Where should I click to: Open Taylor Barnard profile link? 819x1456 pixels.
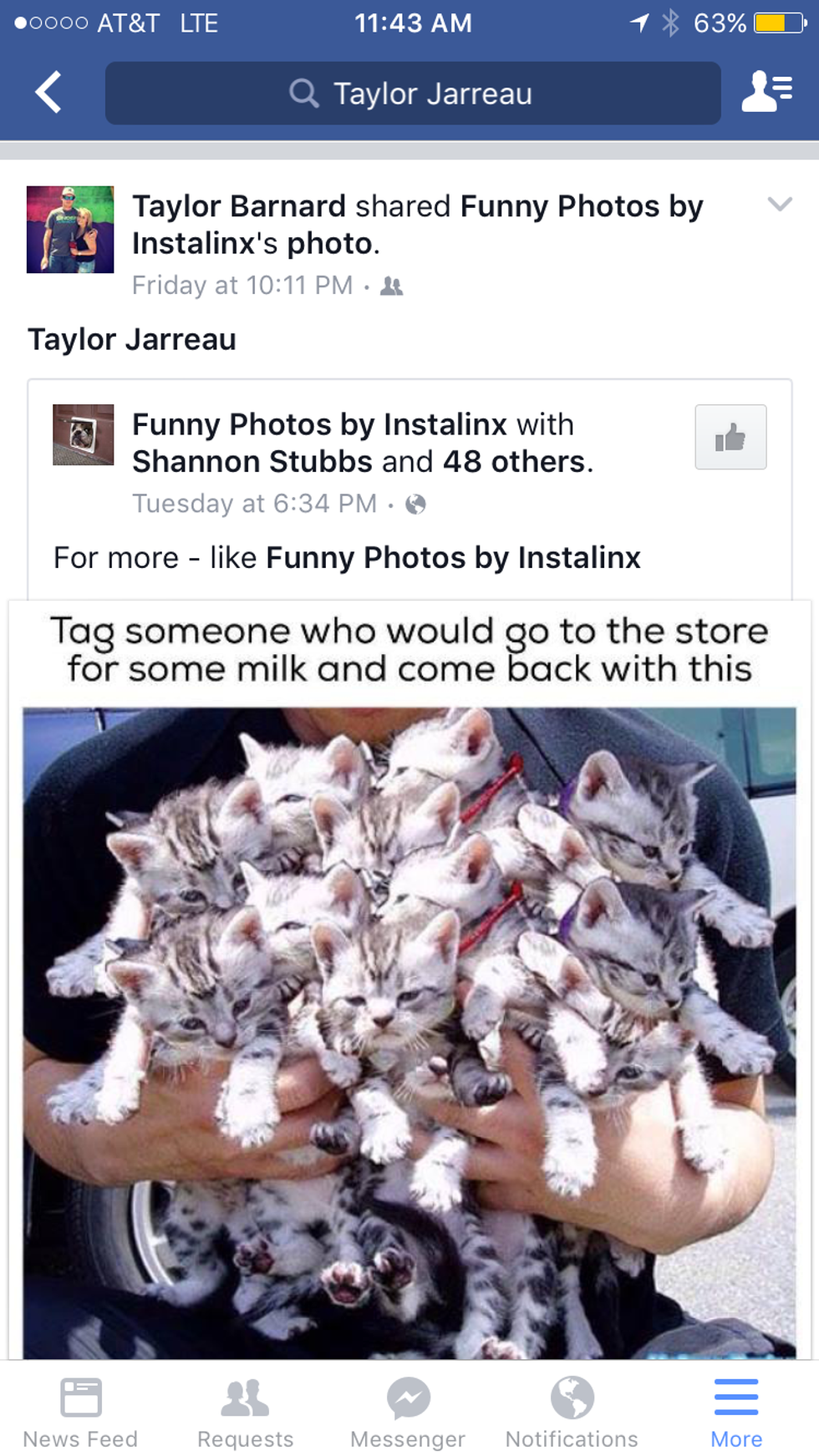tap(239, 206)
